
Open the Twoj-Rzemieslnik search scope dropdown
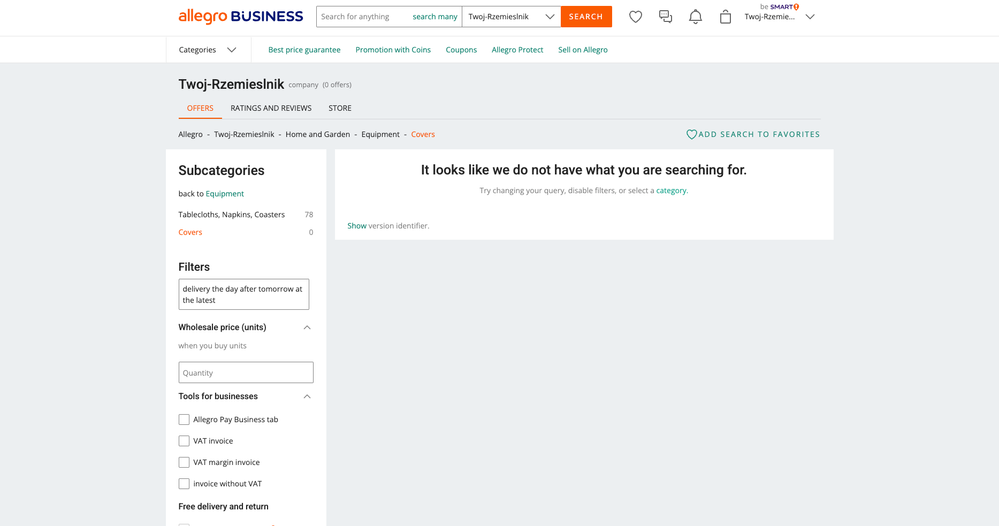pos(511,17)
